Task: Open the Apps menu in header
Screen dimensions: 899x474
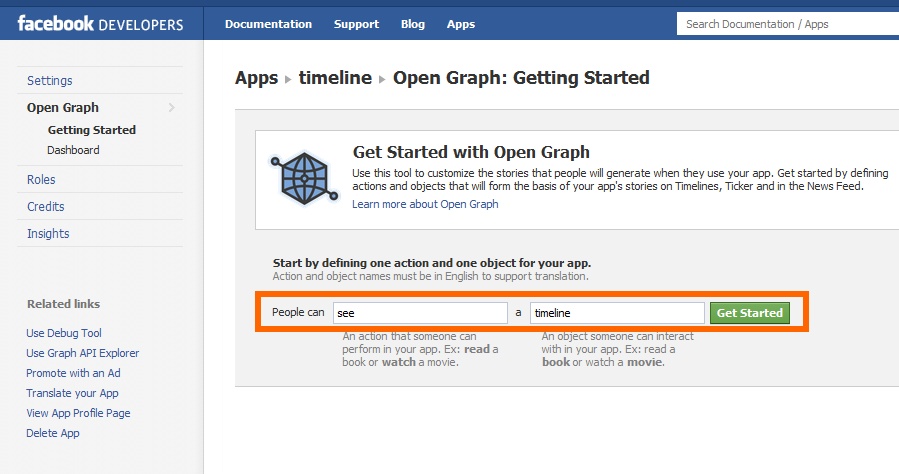Action: [461, 24]
